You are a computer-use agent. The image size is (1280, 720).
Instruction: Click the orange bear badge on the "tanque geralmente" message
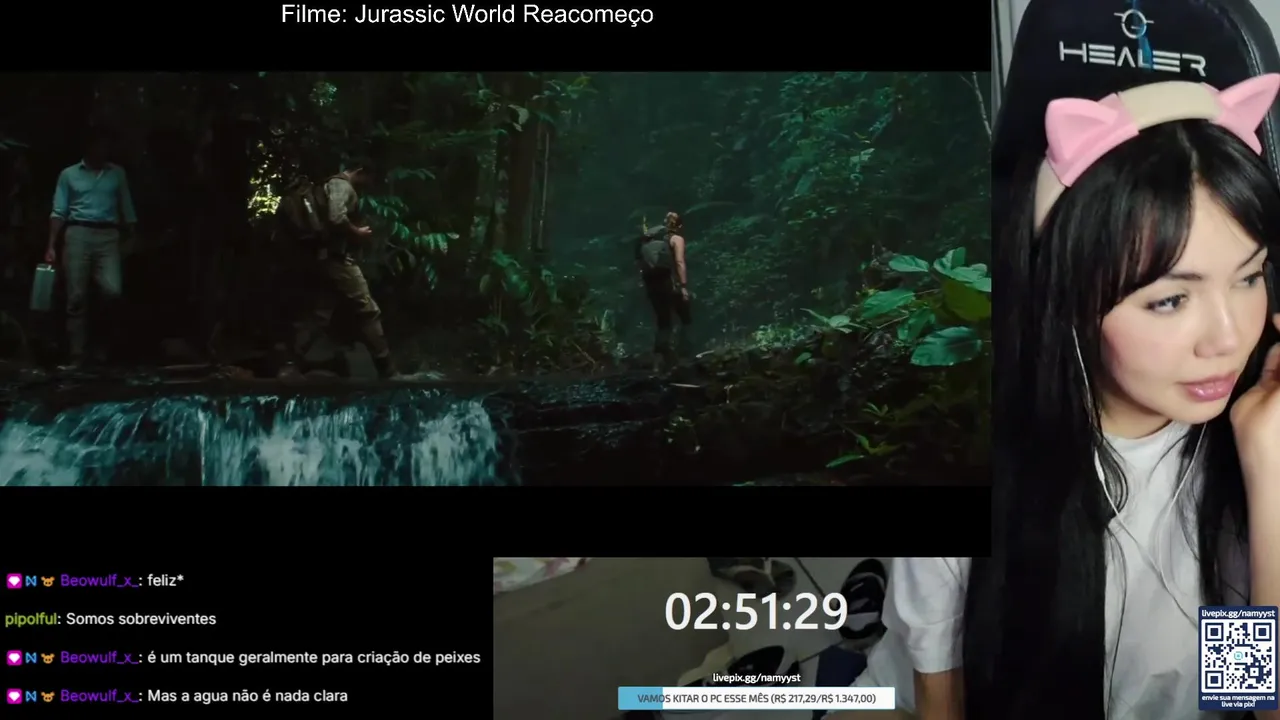click(x=47, y=658)
